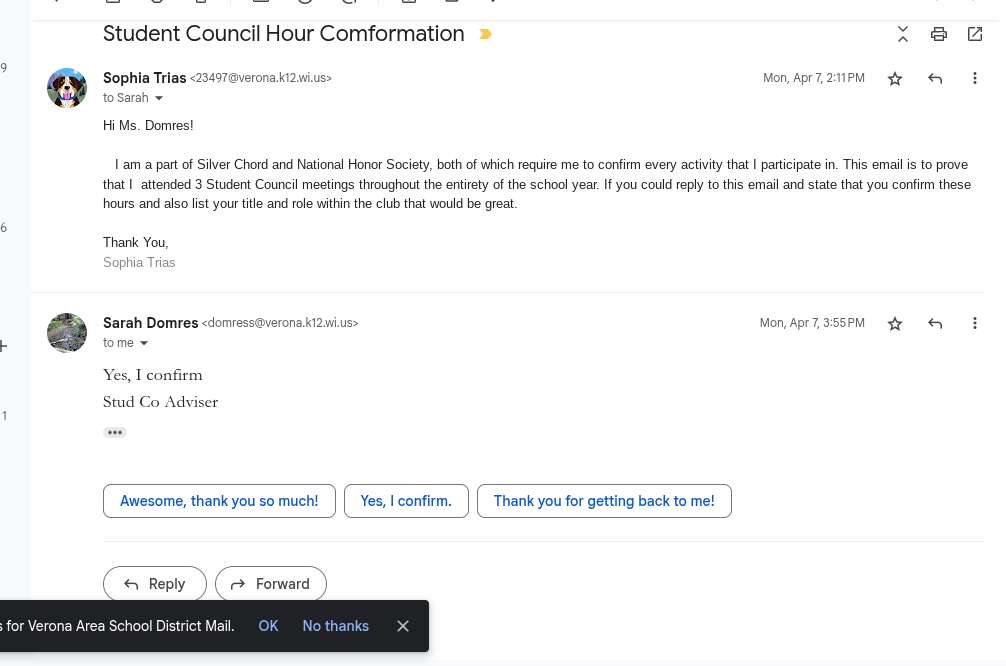Viewport: 1006px width, 666px height.
Task: Click the Reply button below the thread
Action: 155,584
